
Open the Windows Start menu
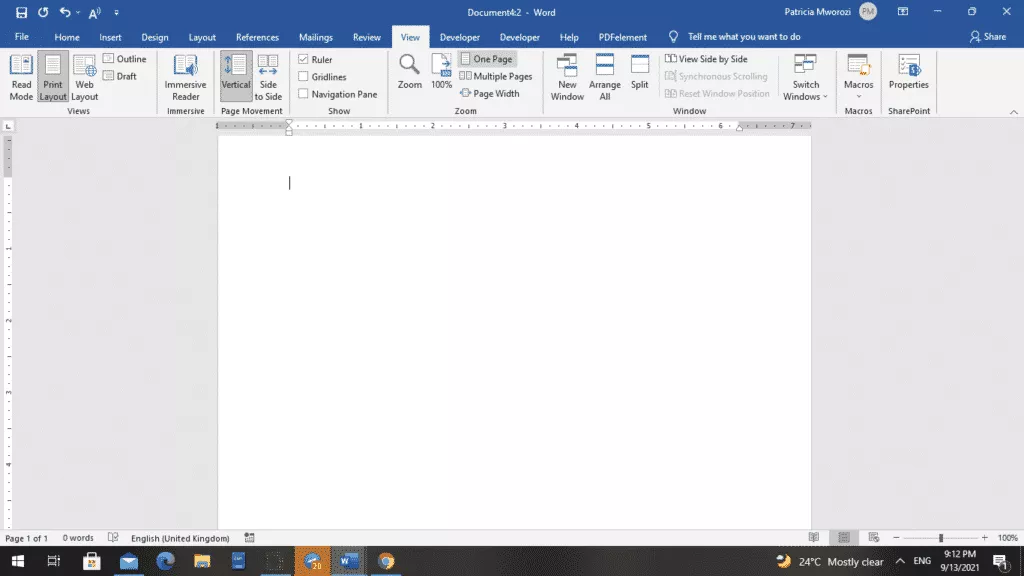18,561
